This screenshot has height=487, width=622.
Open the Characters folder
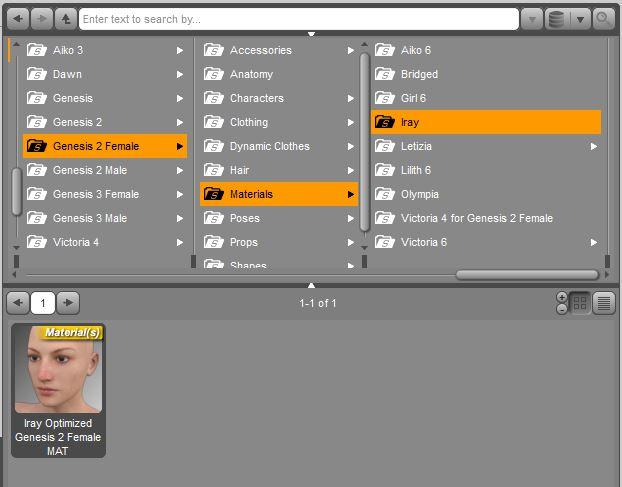coord(279,98)
